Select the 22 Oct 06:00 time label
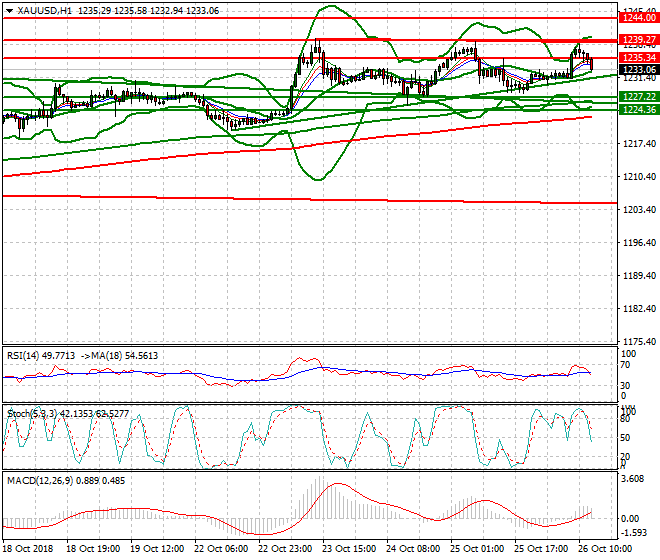 [221, 549]
